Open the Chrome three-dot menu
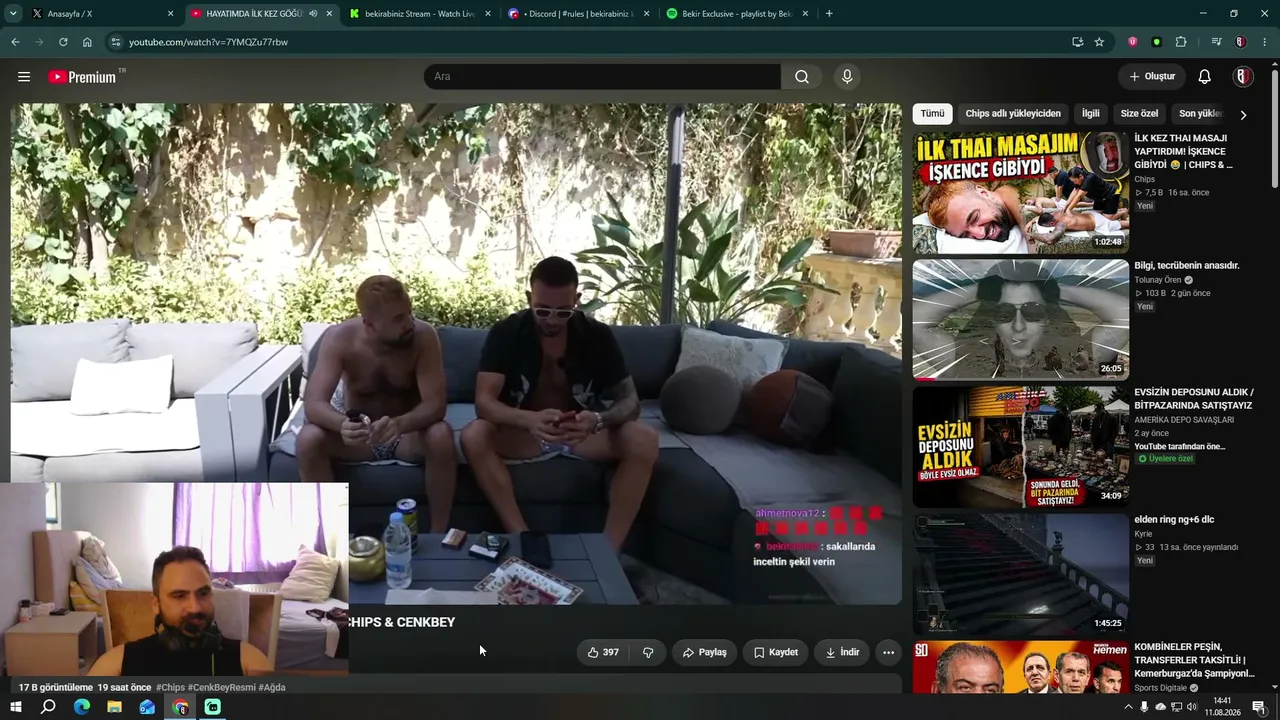This screenshot has width=1280, height=720. click(x=1265, y=42)
